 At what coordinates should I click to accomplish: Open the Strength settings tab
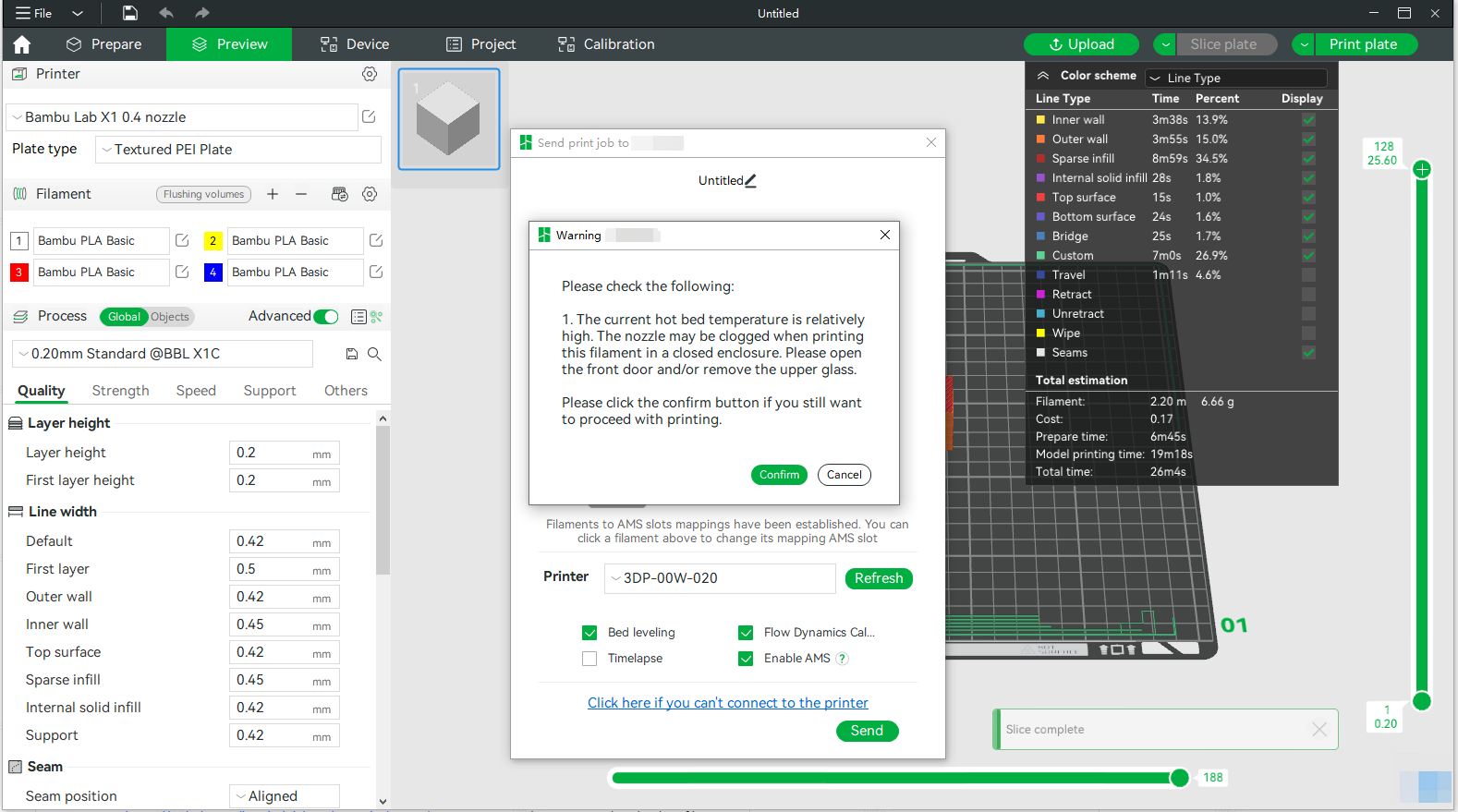tap(121, 391)
